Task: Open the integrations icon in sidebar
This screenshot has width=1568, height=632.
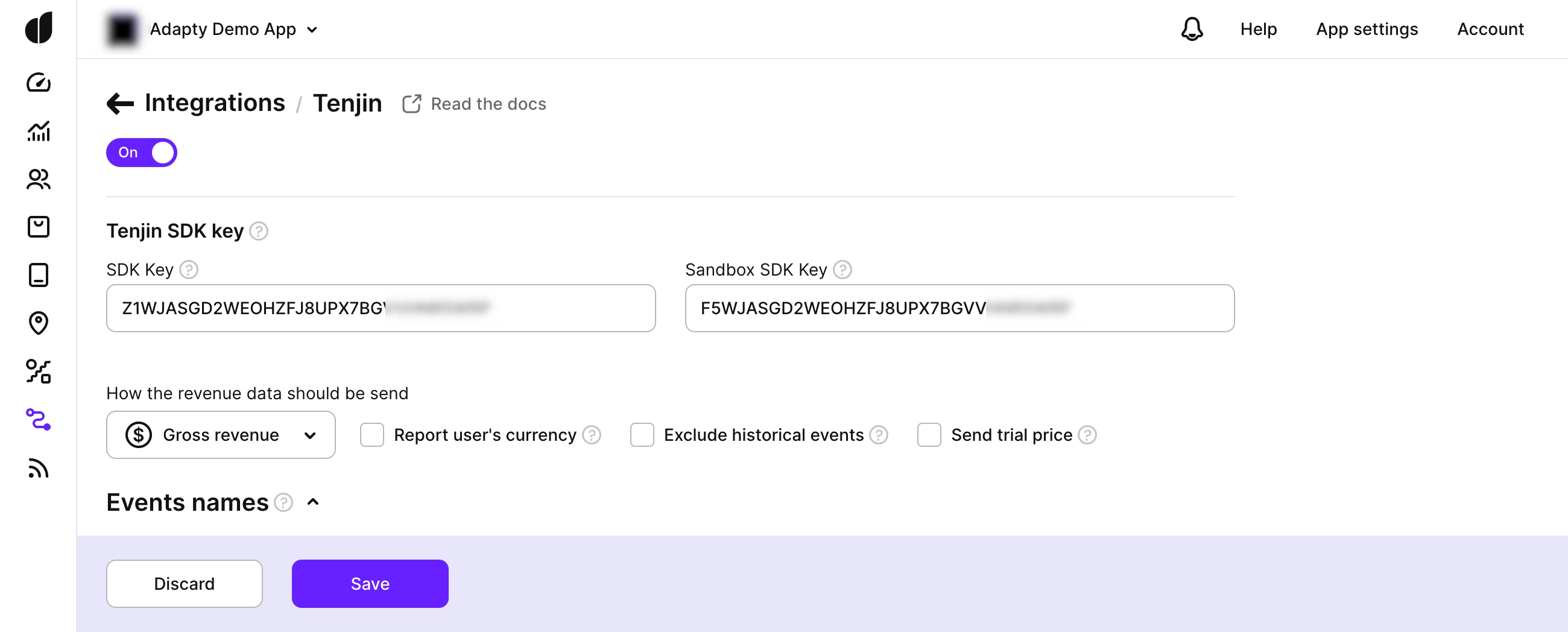Action: [x=39, y=420]
